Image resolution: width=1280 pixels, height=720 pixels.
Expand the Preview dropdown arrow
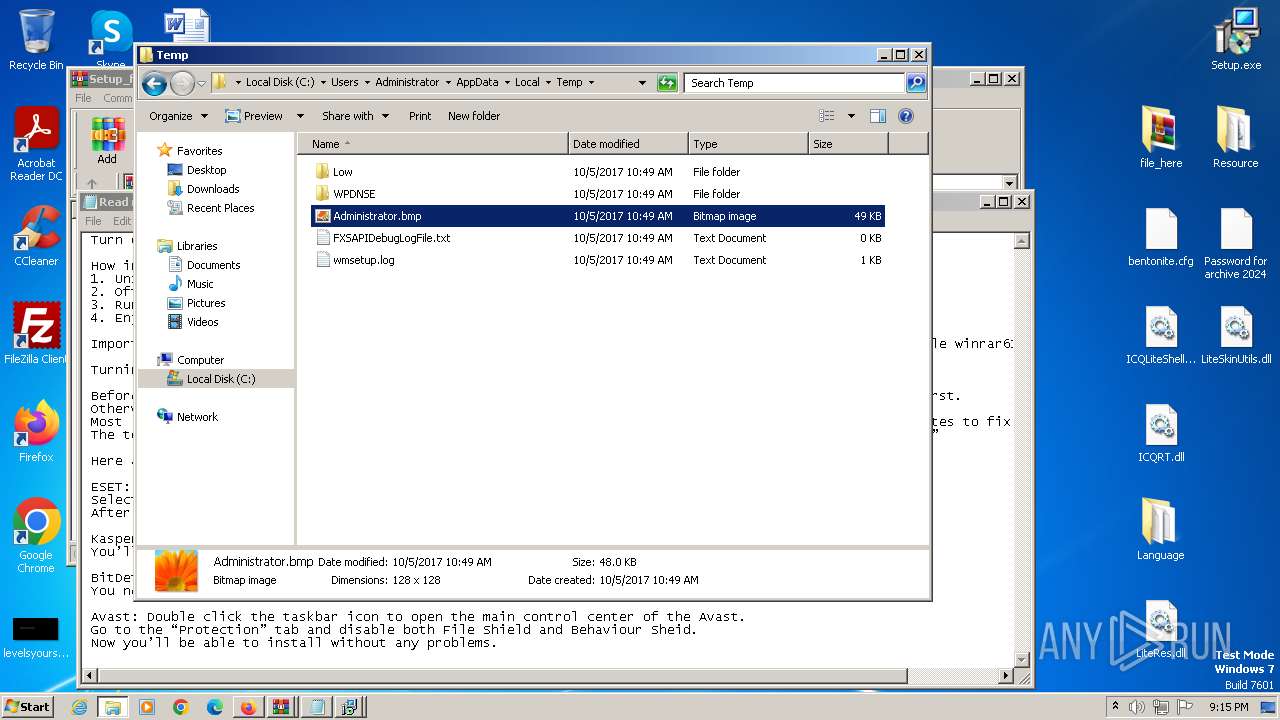[x=299, y=116]
